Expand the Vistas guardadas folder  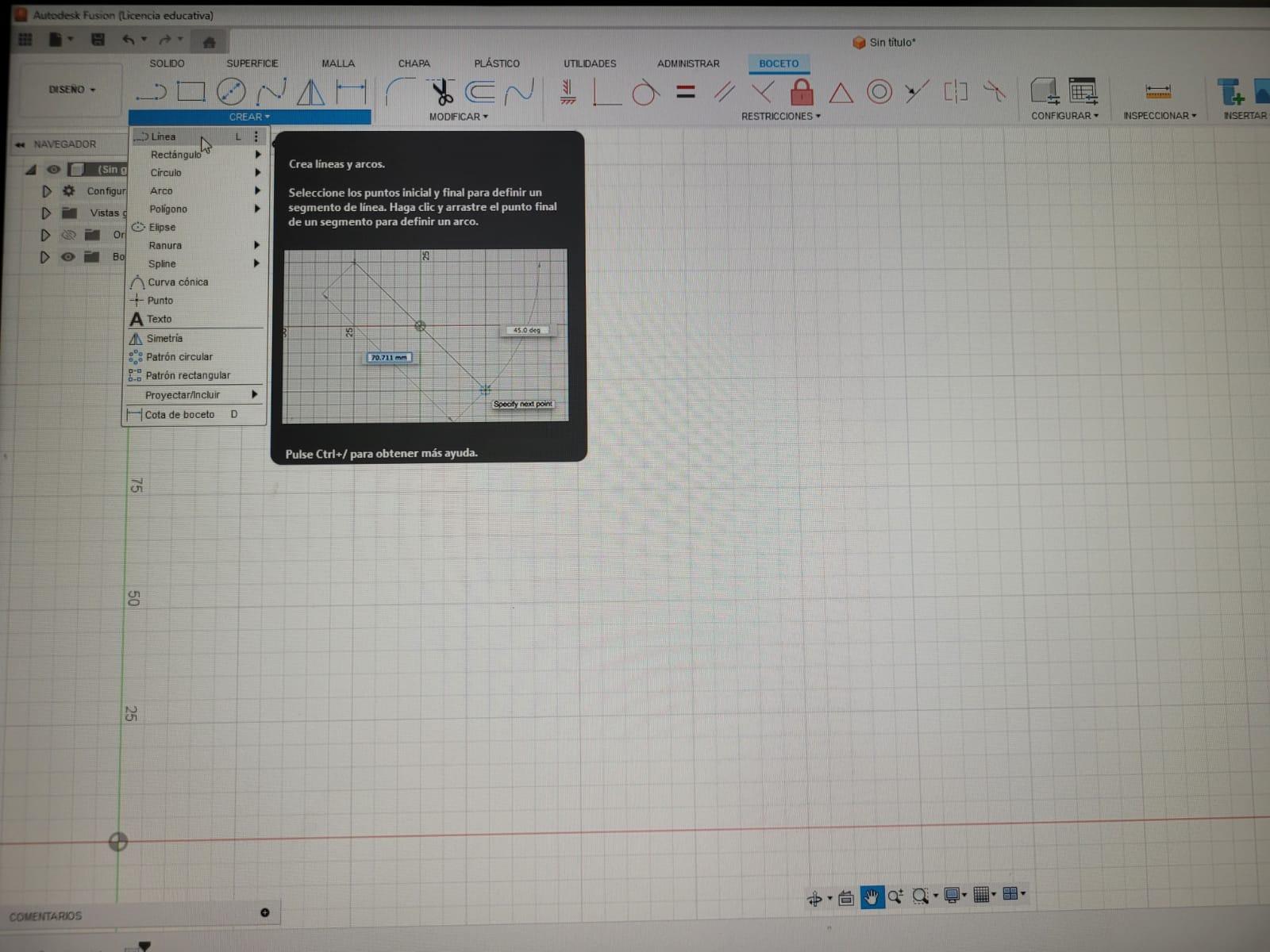click(46, 213)
